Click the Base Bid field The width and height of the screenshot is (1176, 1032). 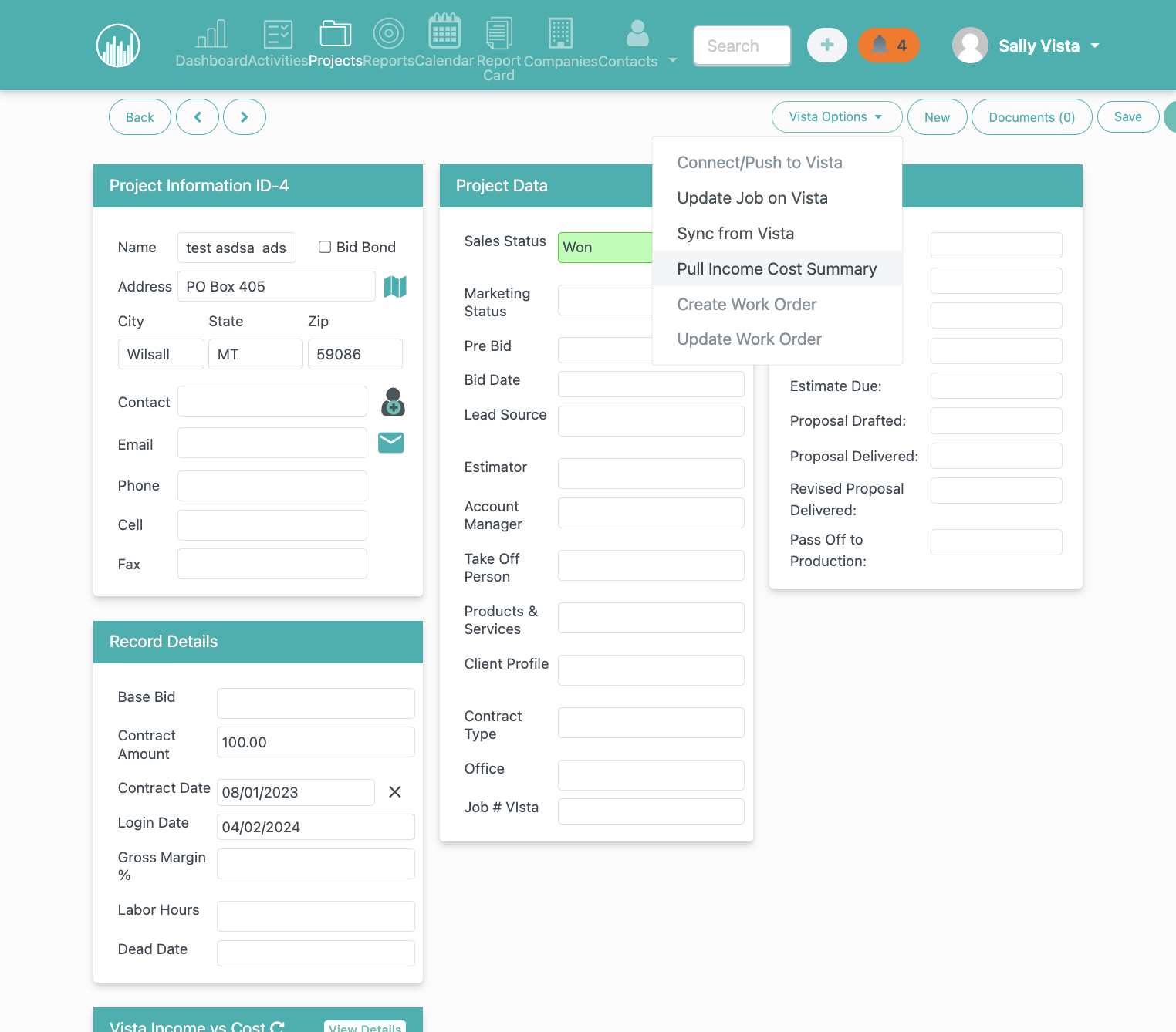click(x=316, y=703)
